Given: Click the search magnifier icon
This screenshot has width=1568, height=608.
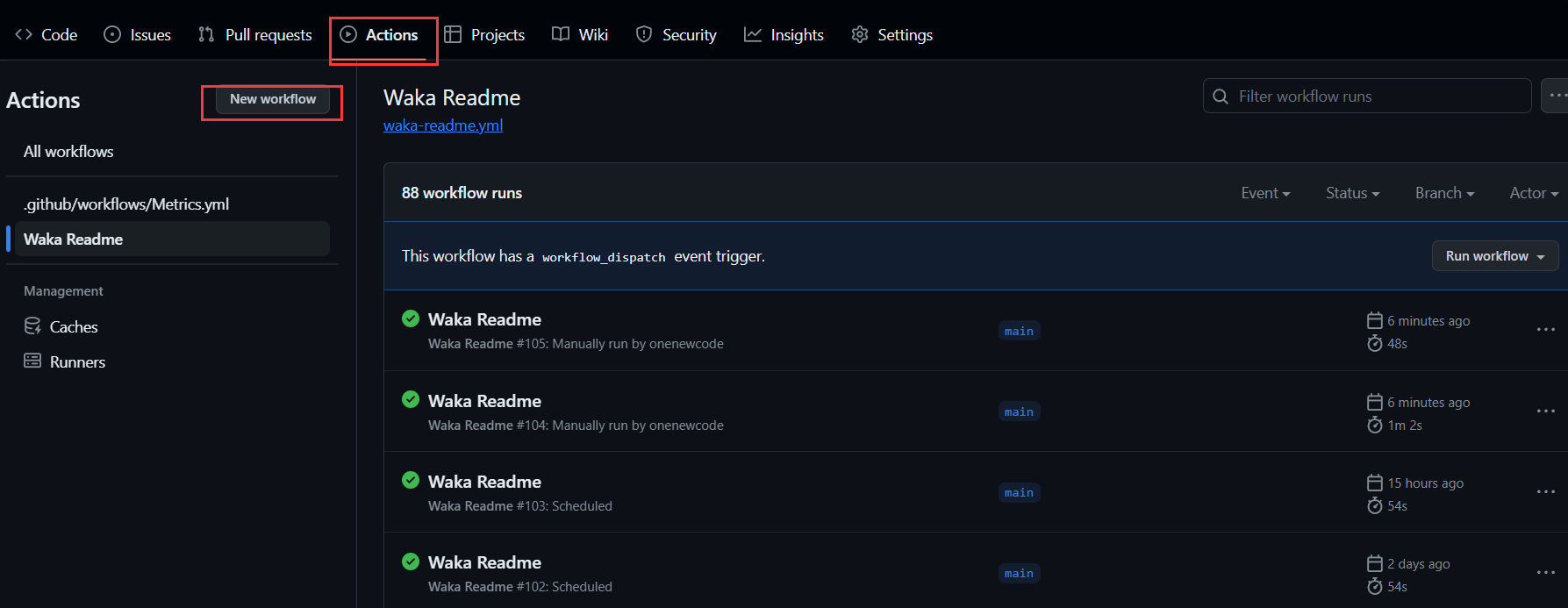Looking at the screenshot, I should tap(1221, 97).
